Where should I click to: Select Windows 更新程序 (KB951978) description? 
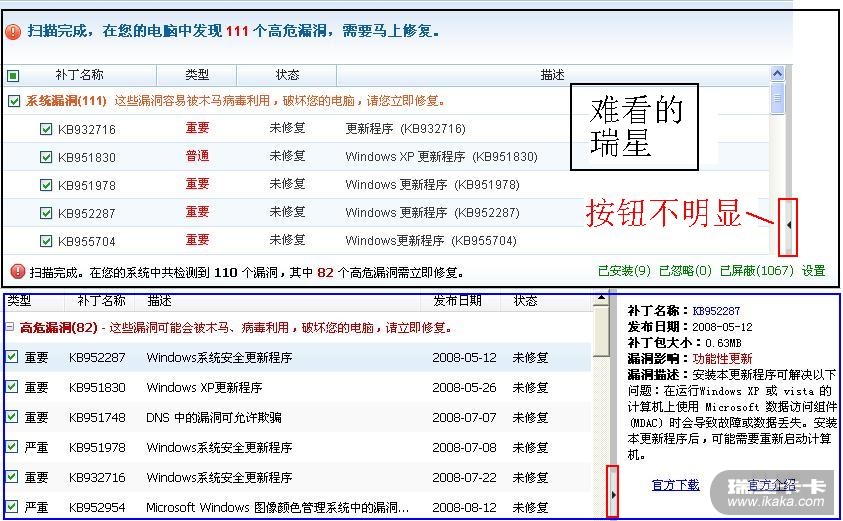(x=432, y=184)
